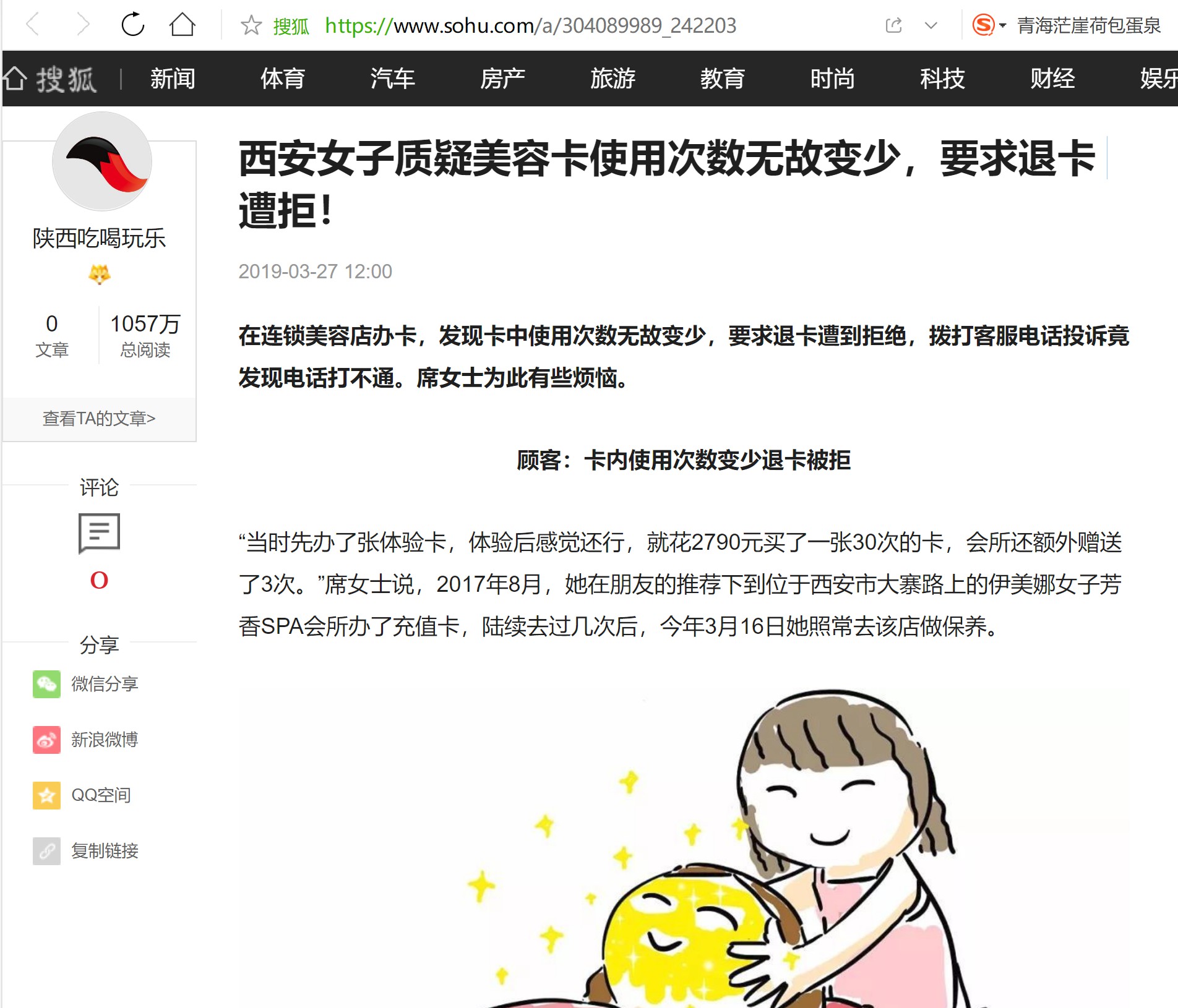Click the URL address field
1178x1008 pixels.
(530, 25)
